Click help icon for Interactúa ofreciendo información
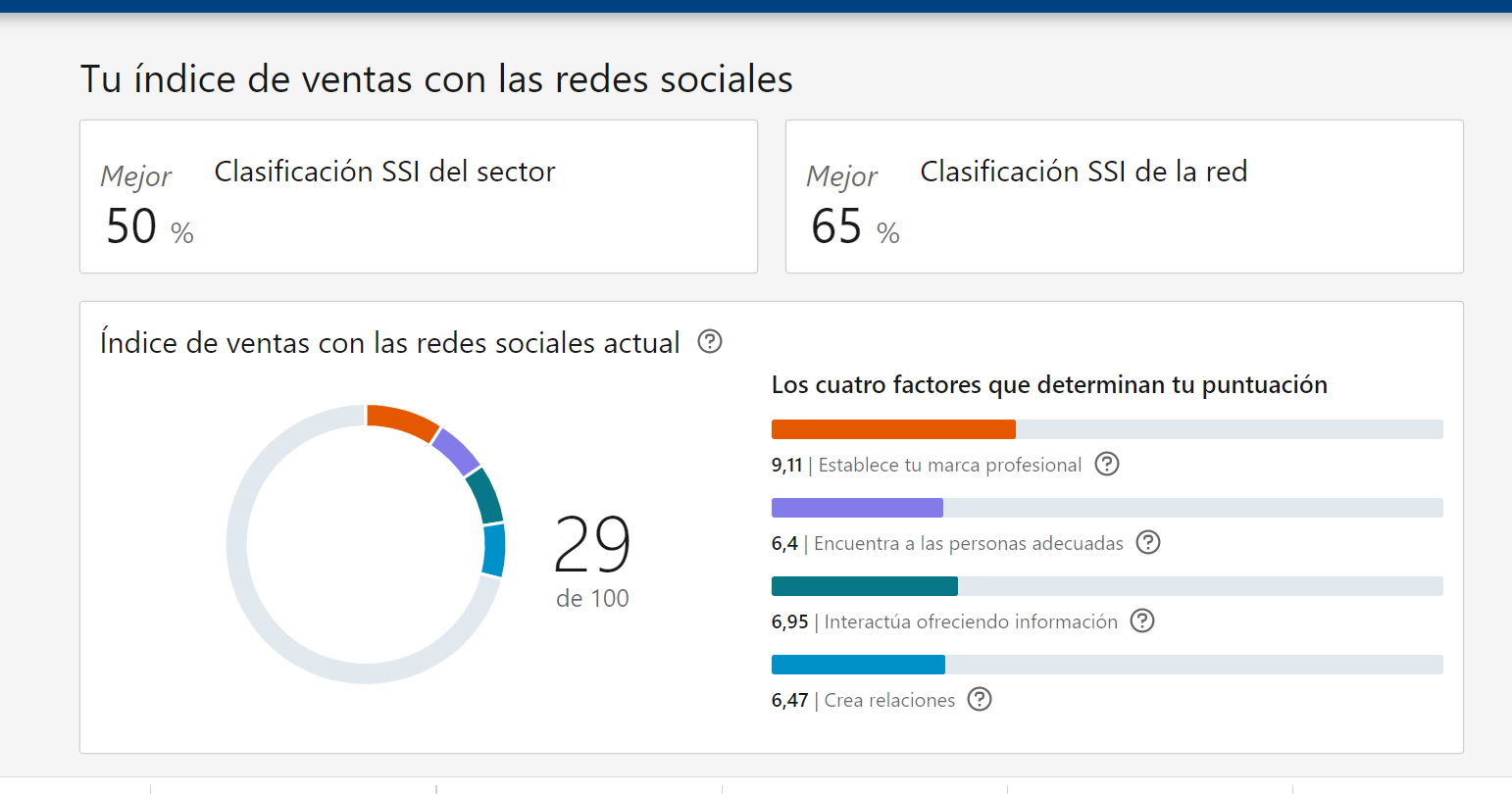 1142,620
